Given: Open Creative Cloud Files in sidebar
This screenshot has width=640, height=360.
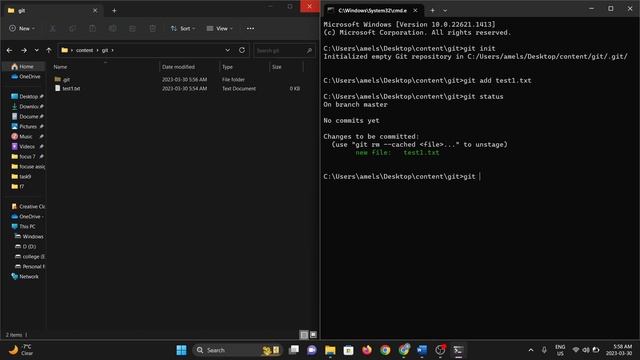Looking at the screenshot, I should tap(28, 207).
